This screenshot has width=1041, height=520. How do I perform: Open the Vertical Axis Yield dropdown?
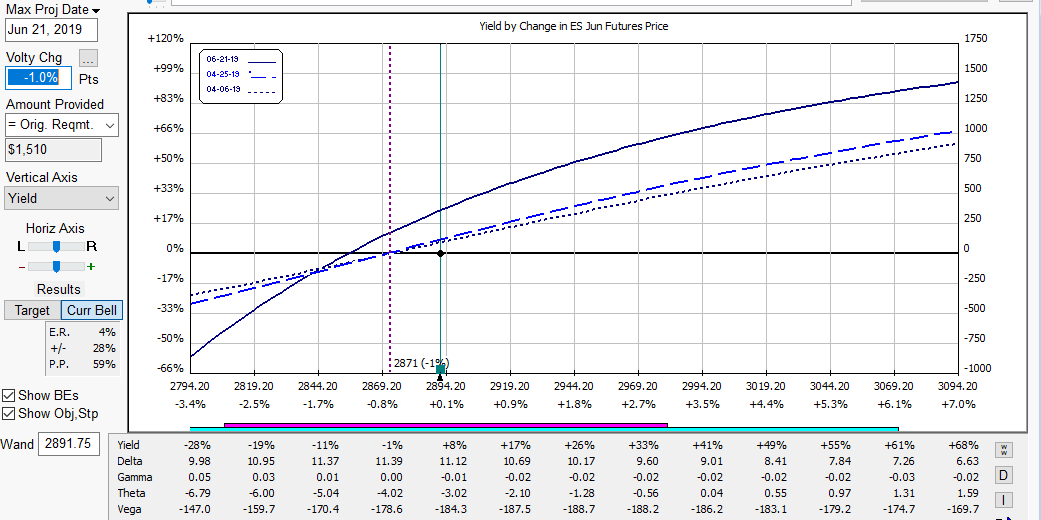(x=62, y=198)
